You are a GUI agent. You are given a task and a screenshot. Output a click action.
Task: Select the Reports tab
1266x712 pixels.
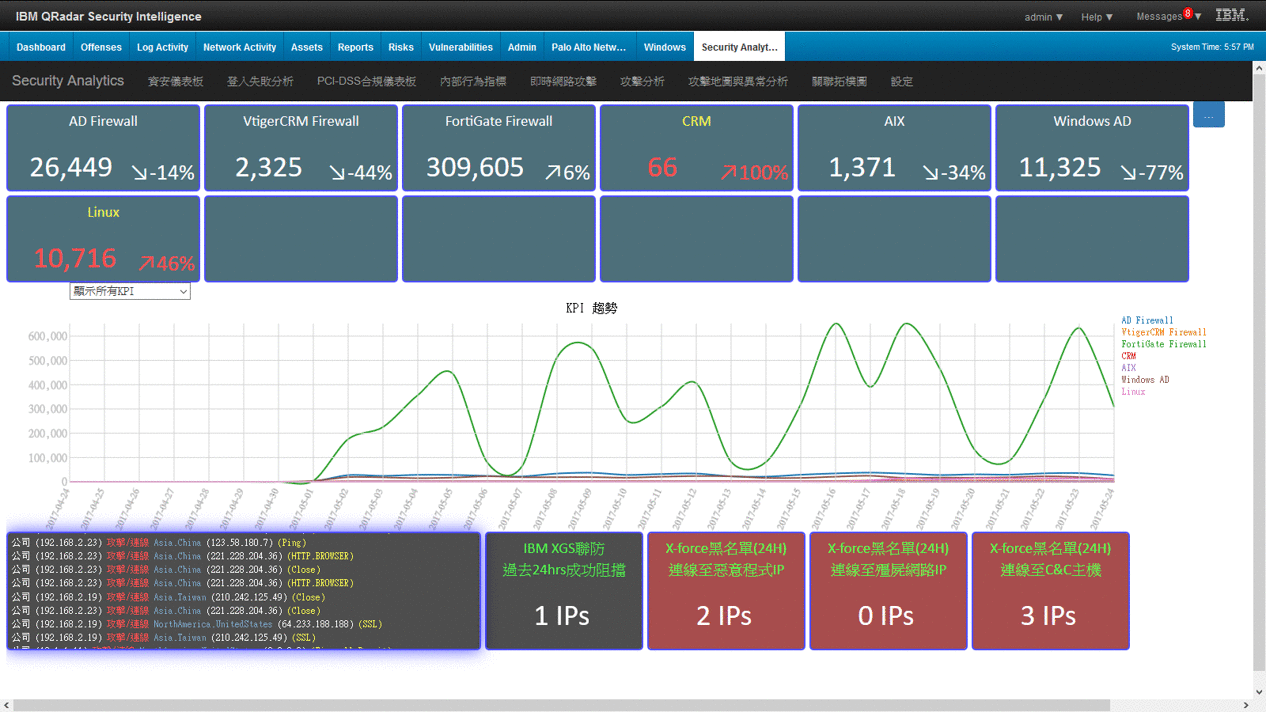click(355, 47)
